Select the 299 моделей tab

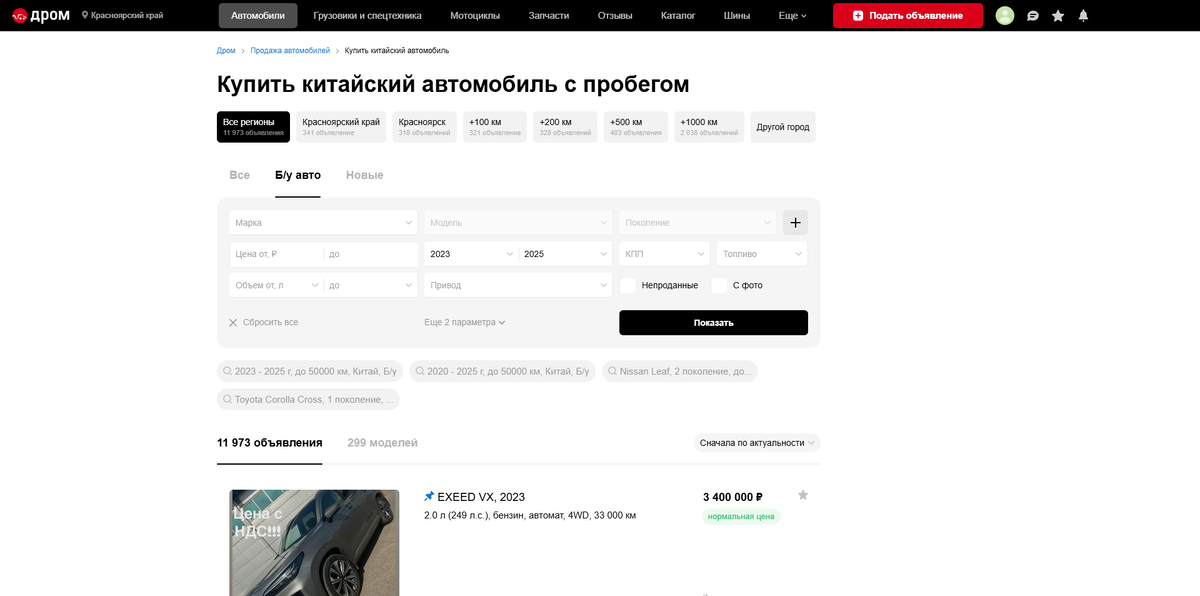(x=383, y=442)
